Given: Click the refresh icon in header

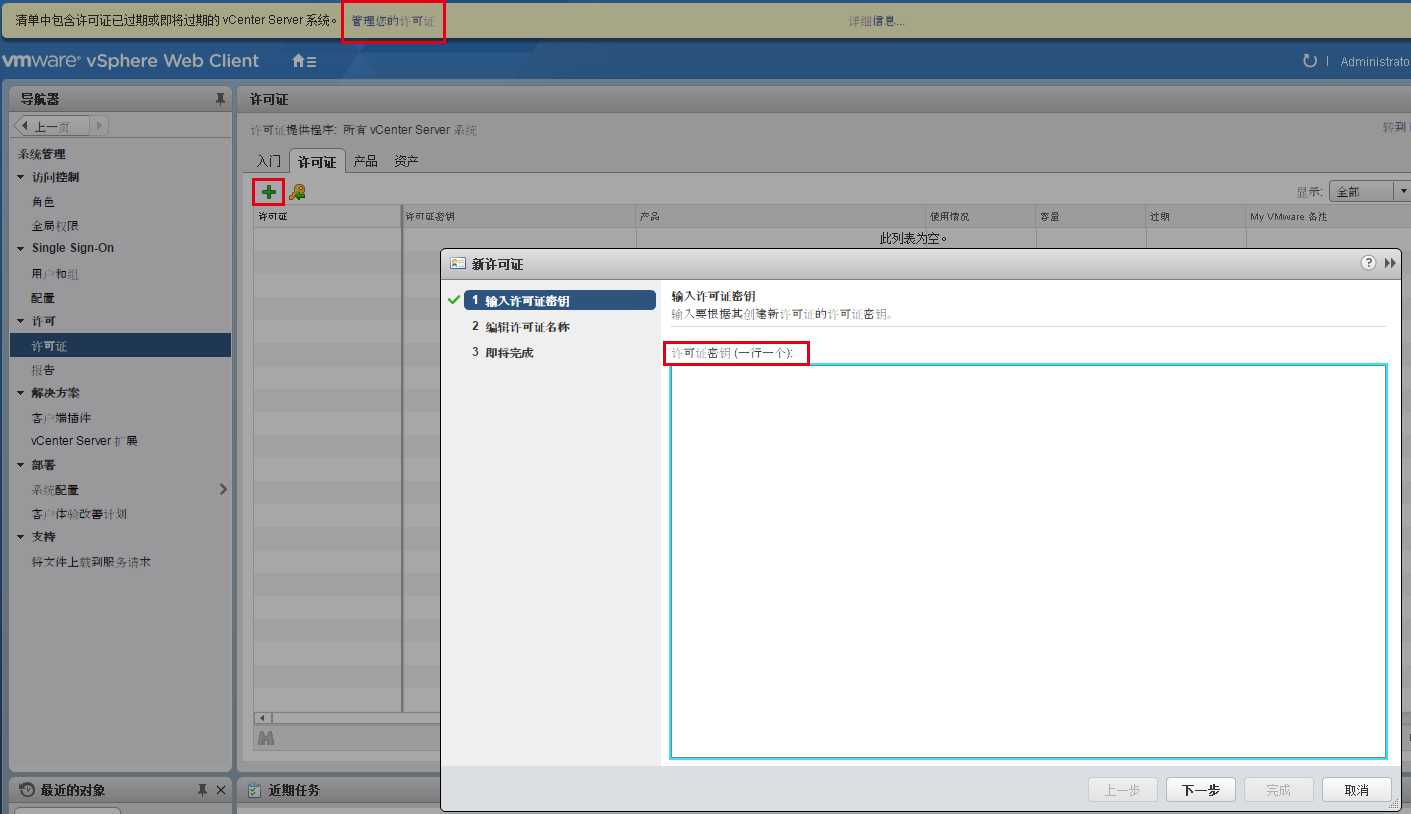Looking at the screenshot, I should 1310,61.
